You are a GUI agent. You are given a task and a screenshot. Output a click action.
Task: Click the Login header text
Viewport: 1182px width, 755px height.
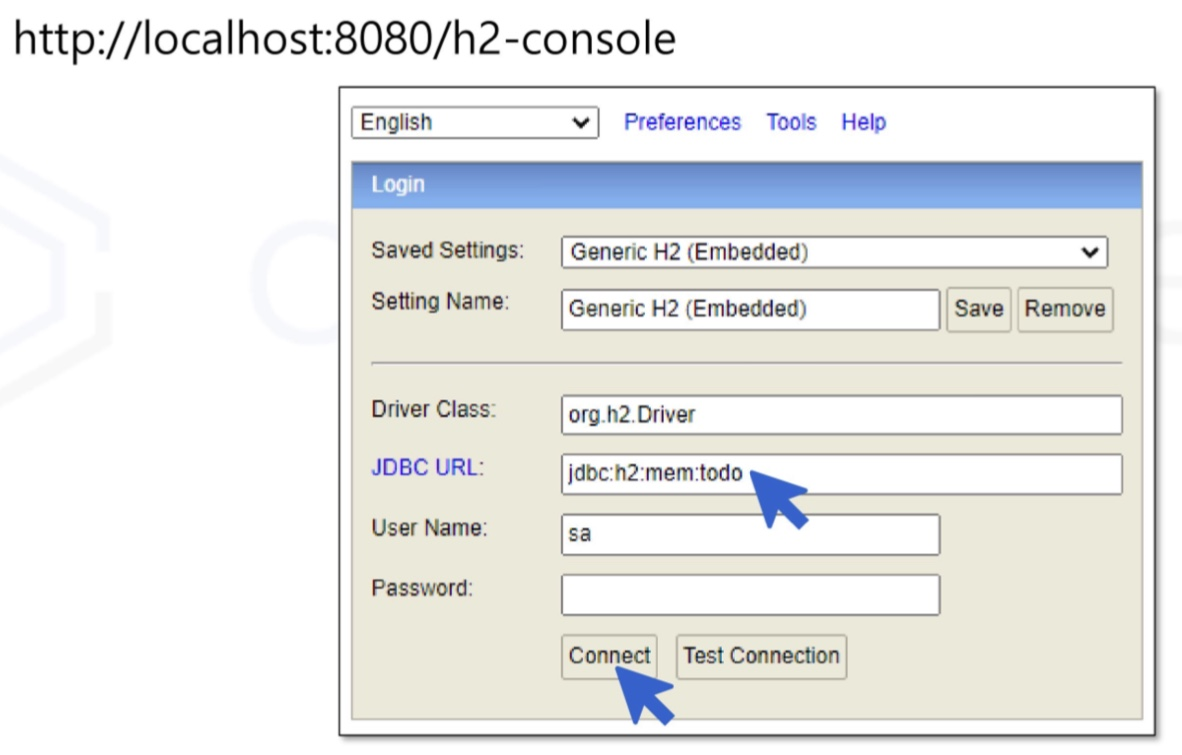(398, 185)
